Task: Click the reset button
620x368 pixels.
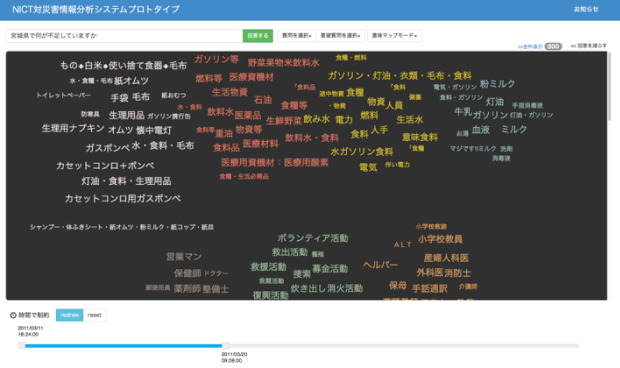Action: [95, 315]
